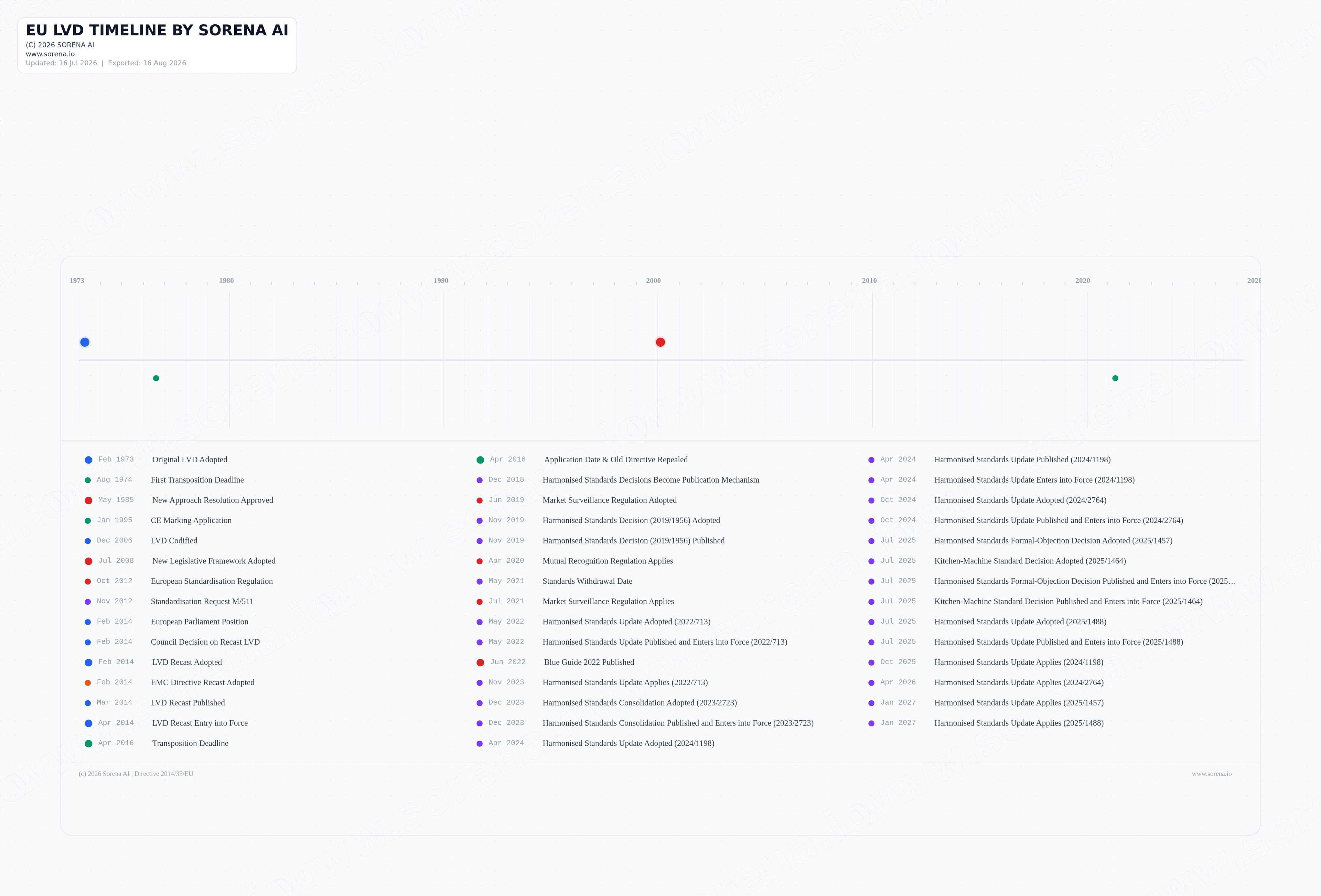
Task: Select the green timeline marker right of 2020
Action: [x=1115, y=378]
